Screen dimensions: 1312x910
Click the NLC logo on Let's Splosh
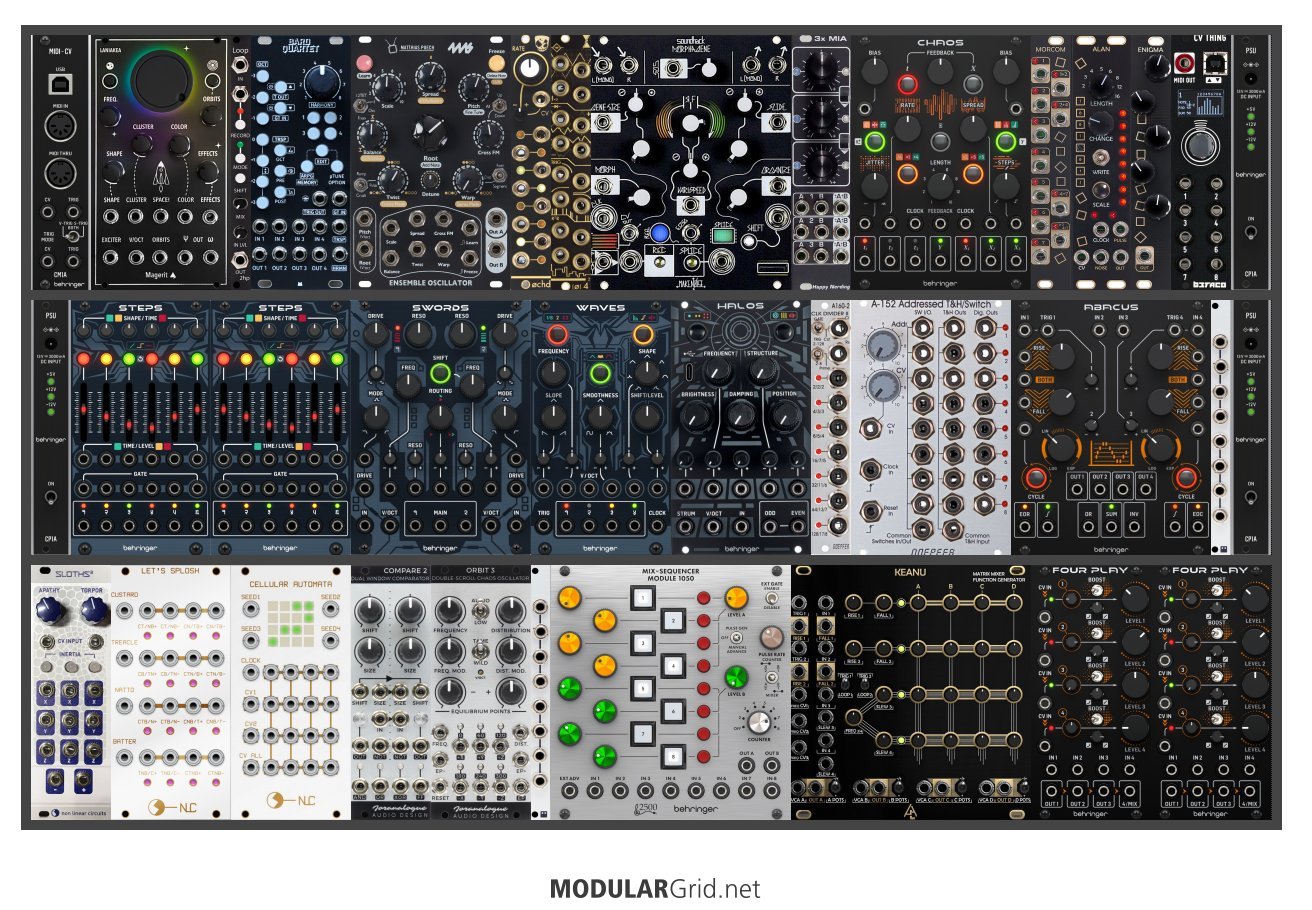pyautogui.click(x=170, y=805)
